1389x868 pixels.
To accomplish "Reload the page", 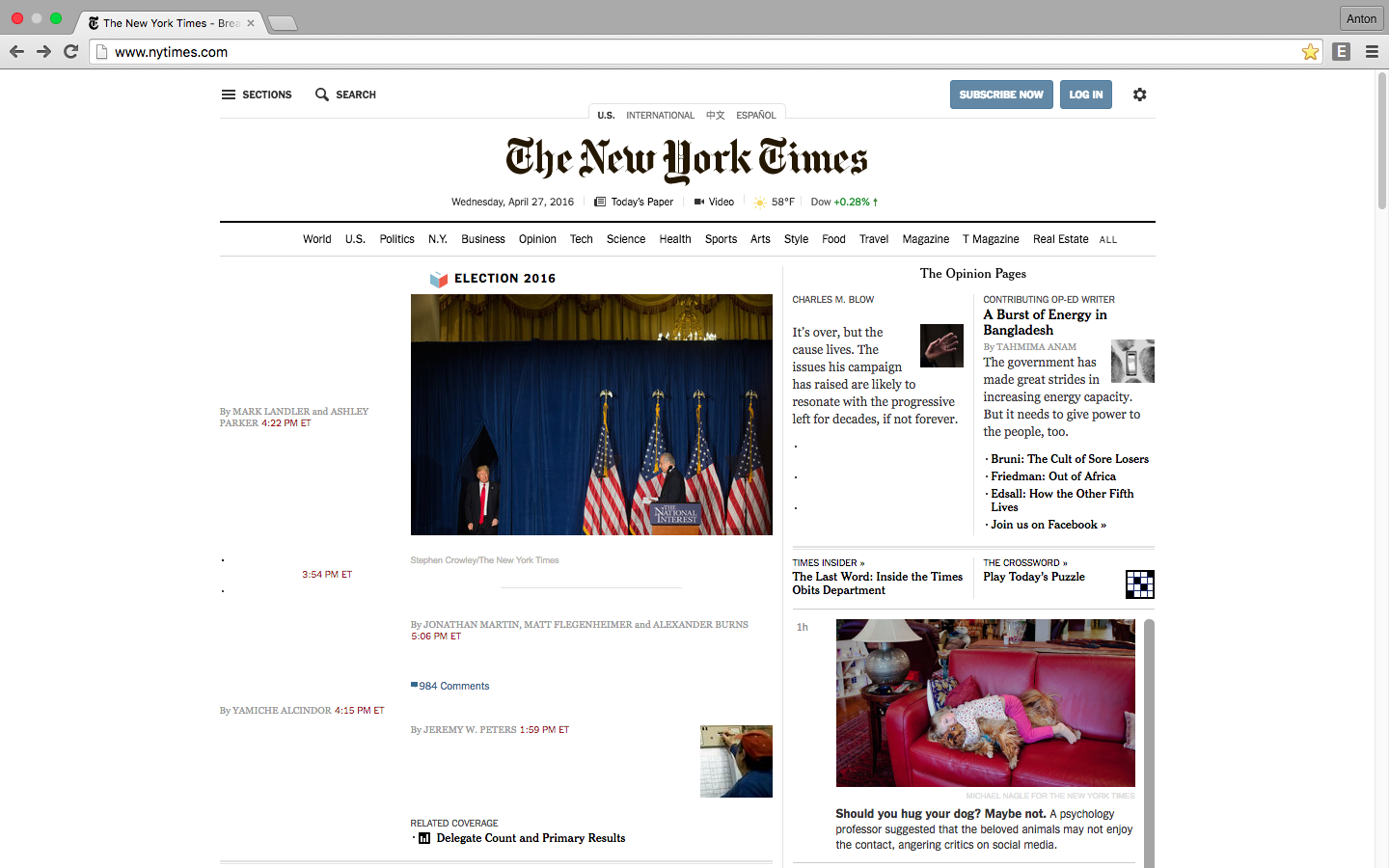I will 70,52.
